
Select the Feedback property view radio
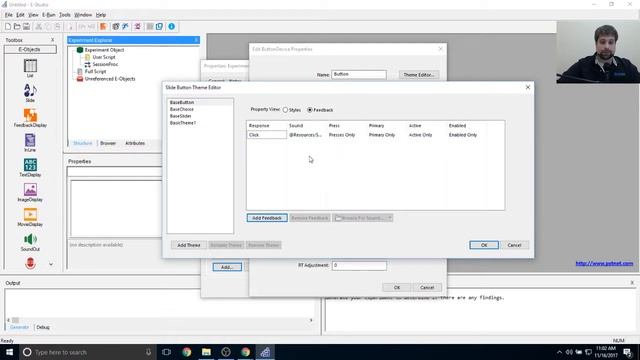310,110
